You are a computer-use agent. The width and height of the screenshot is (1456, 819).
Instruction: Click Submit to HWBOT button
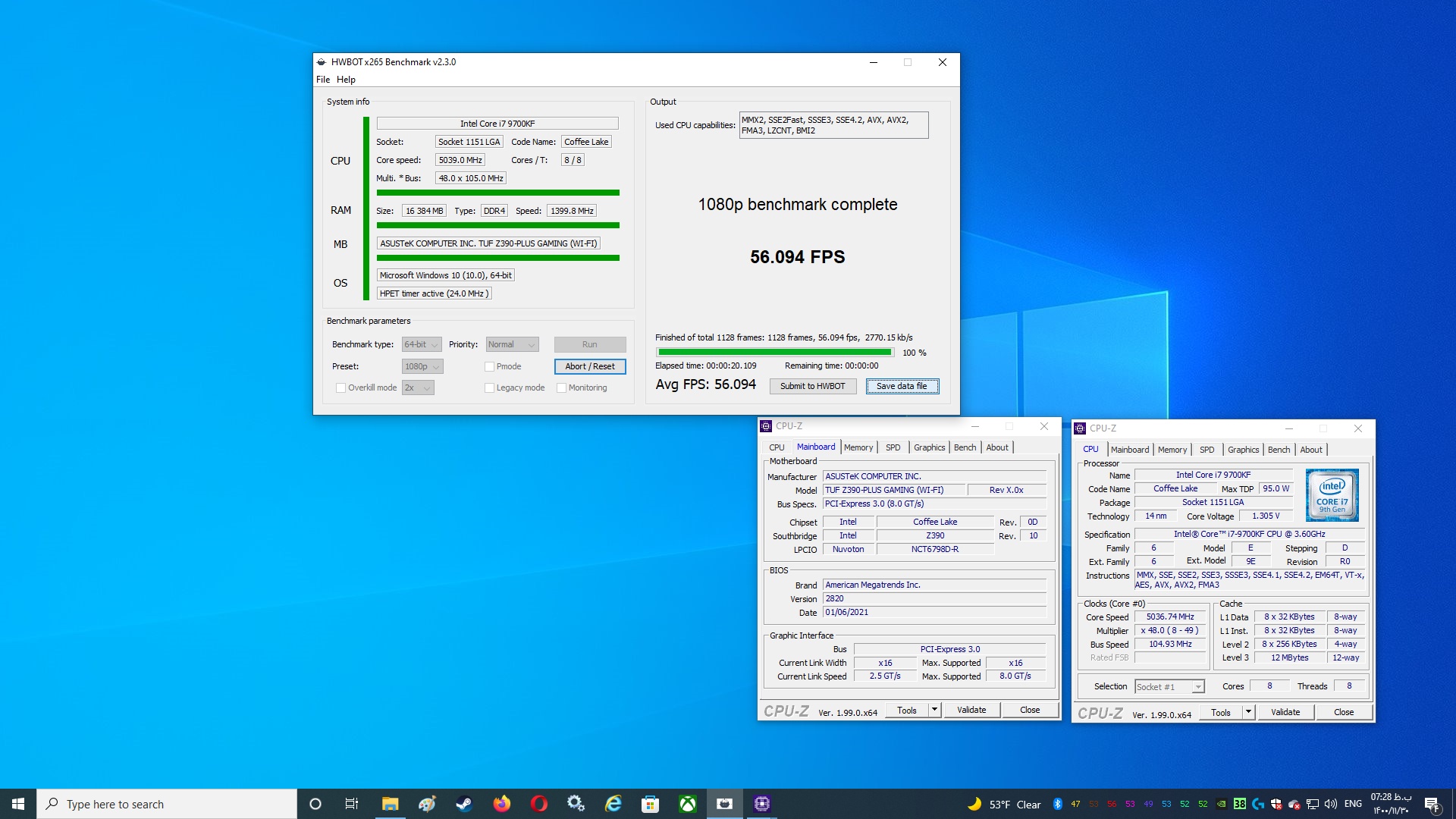pyautogui.click(x=813, y=386)
